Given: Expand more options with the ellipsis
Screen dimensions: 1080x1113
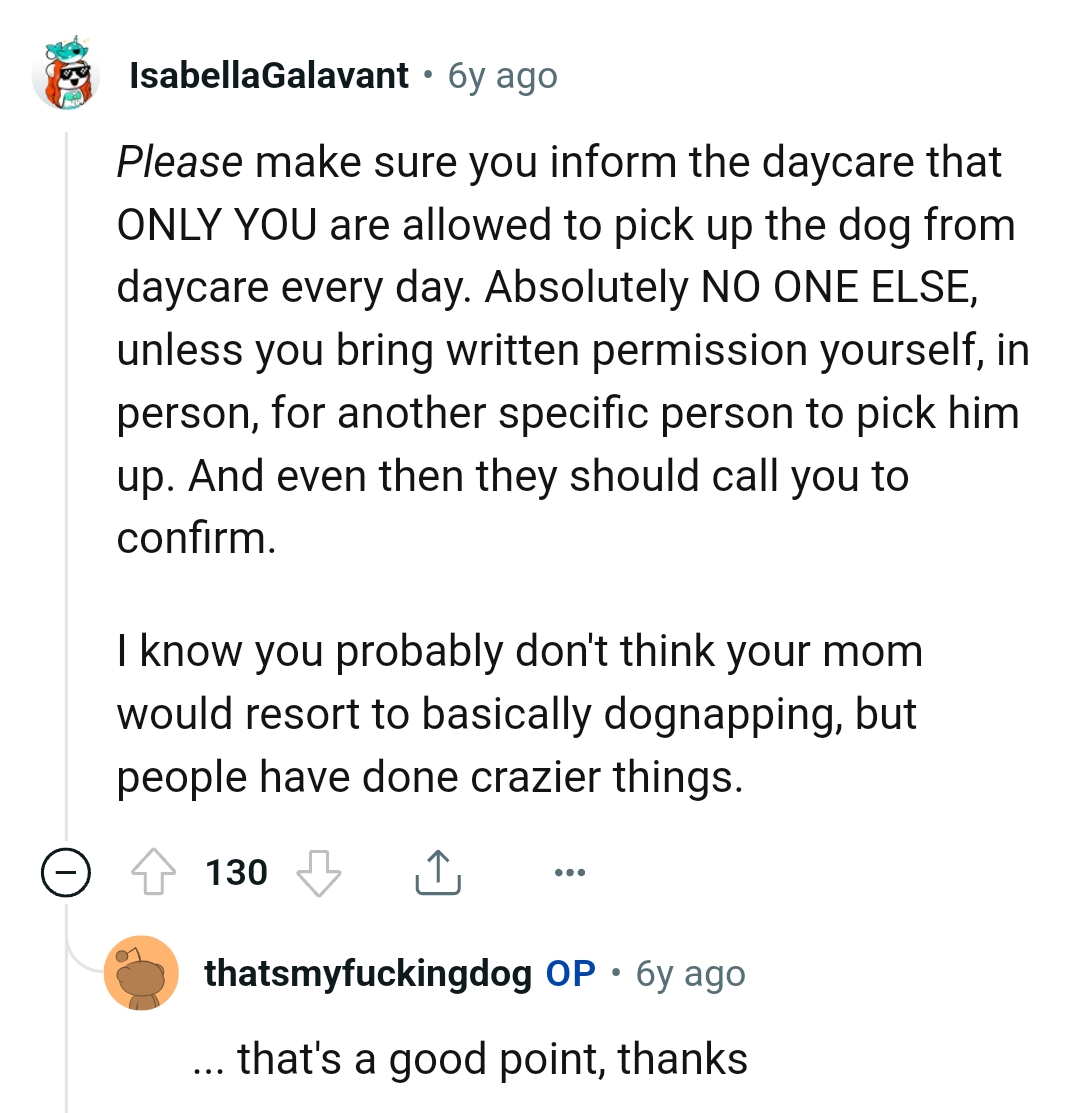Looking at the screenshot, I should (x=569, y=872).
